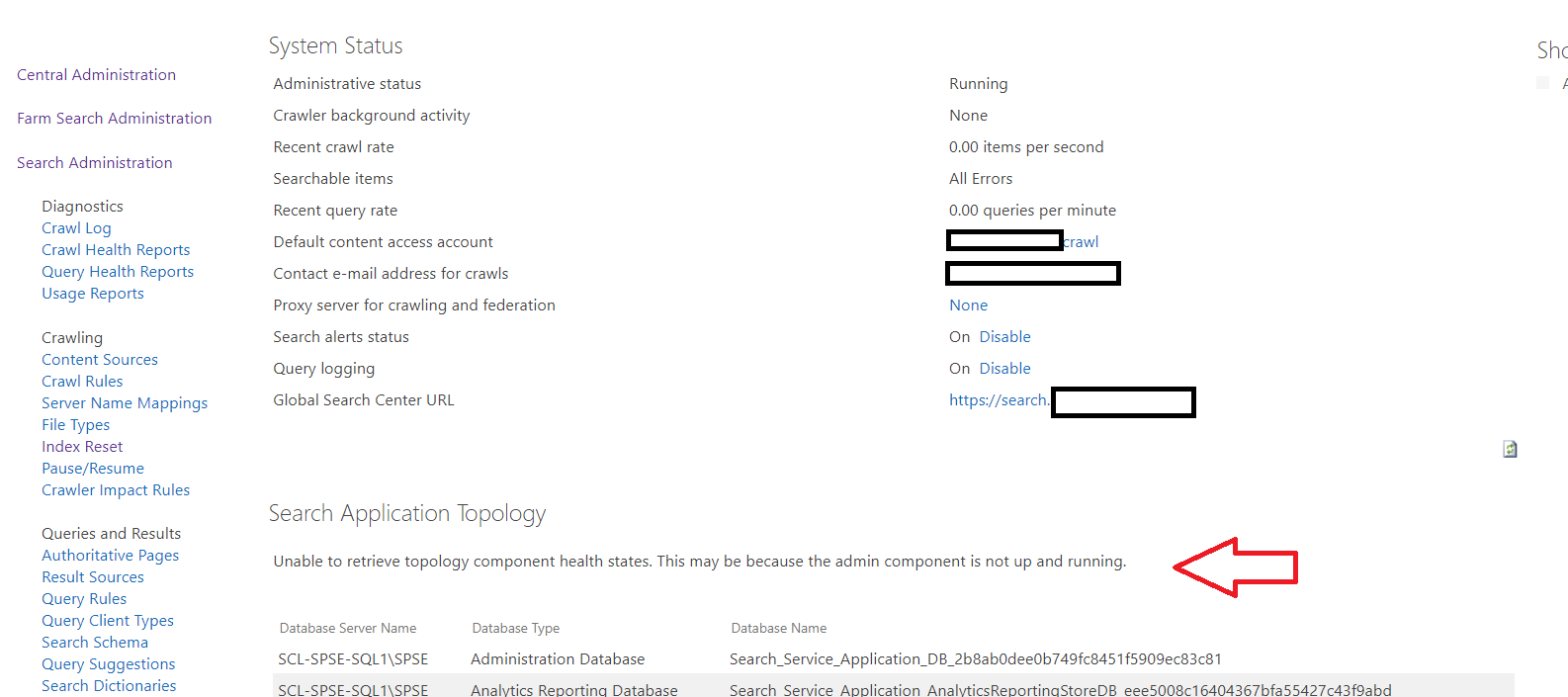Go to Search Administration
The height and width of the screenshot is (697, 1568).
(x=94, y=163)
